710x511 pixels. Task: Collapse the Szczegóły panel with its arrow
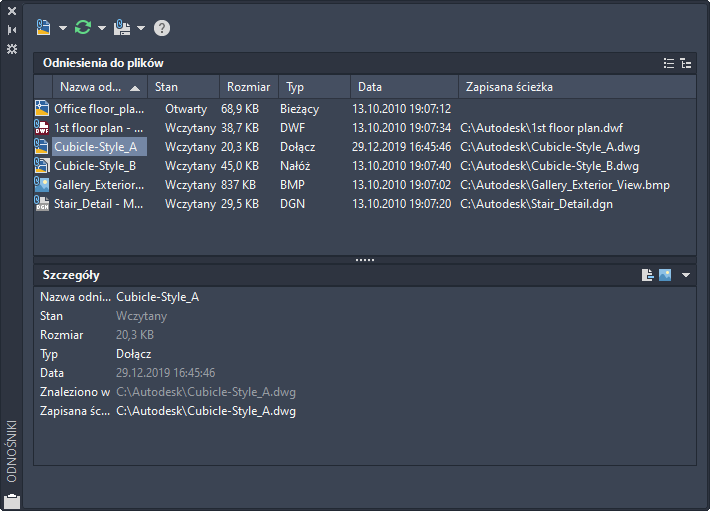pyautogui.click(x=685, y=275)
